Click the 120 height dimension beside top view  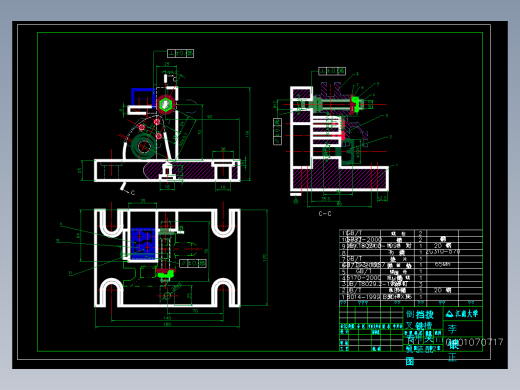point(264,257)
